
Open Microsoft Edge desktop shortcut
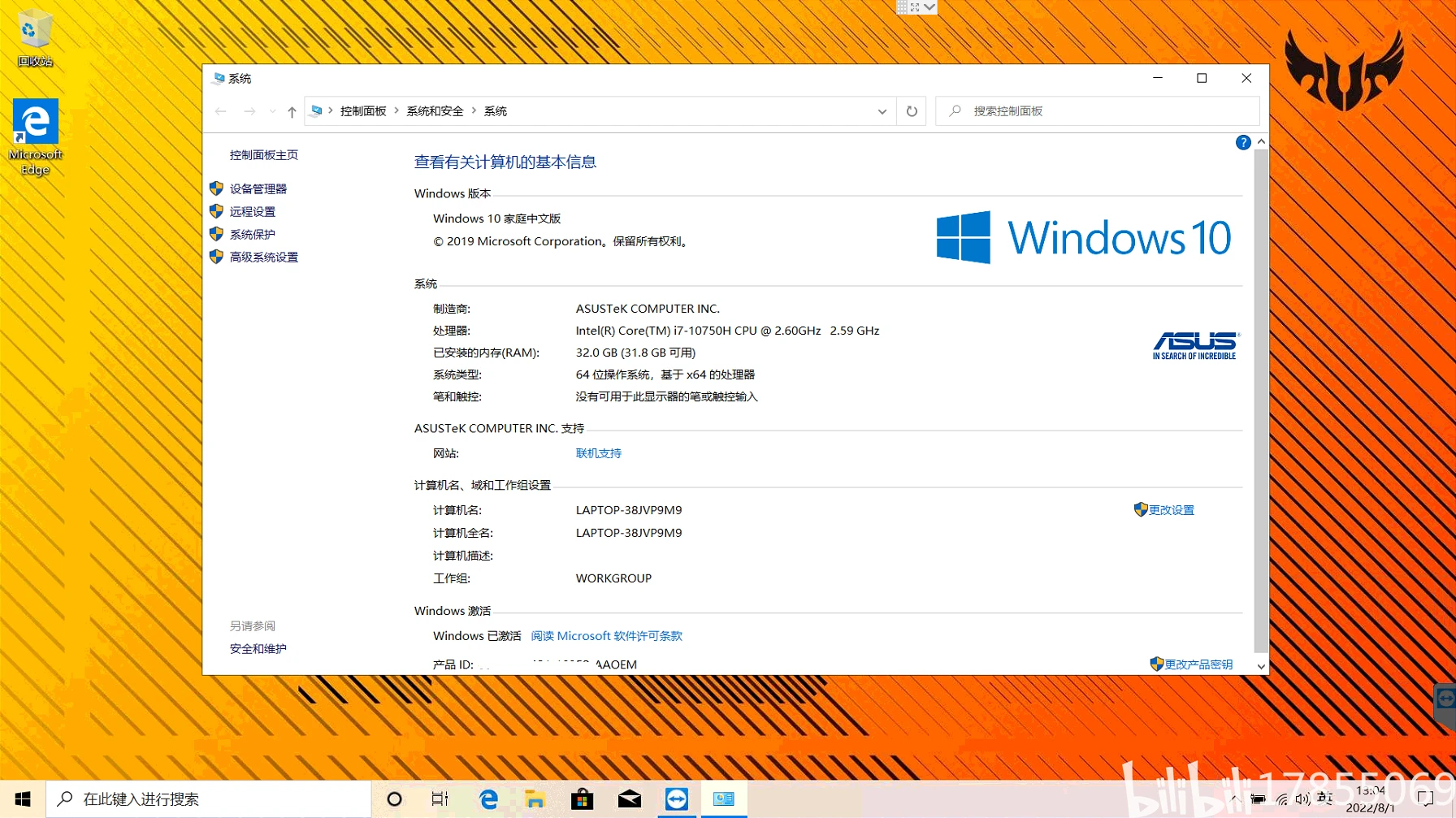(x=35, y=136)
